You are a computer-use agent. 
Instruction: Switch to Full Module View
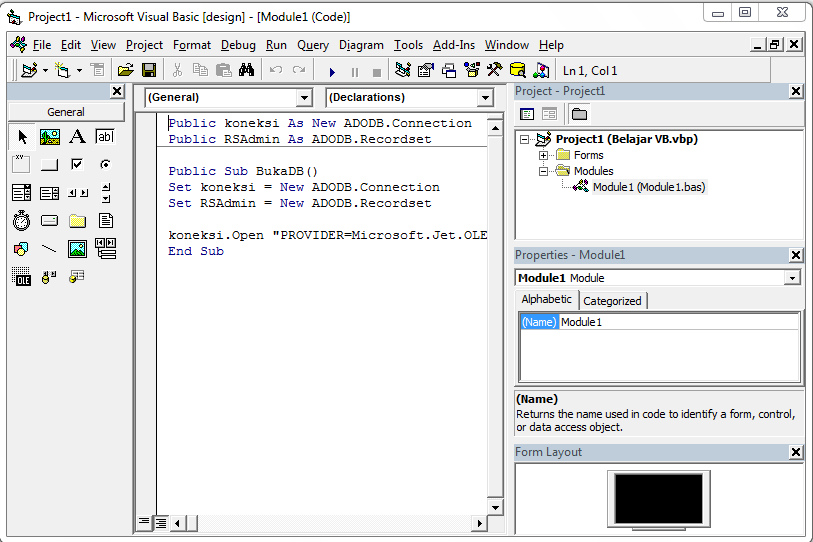coord(161,523)
